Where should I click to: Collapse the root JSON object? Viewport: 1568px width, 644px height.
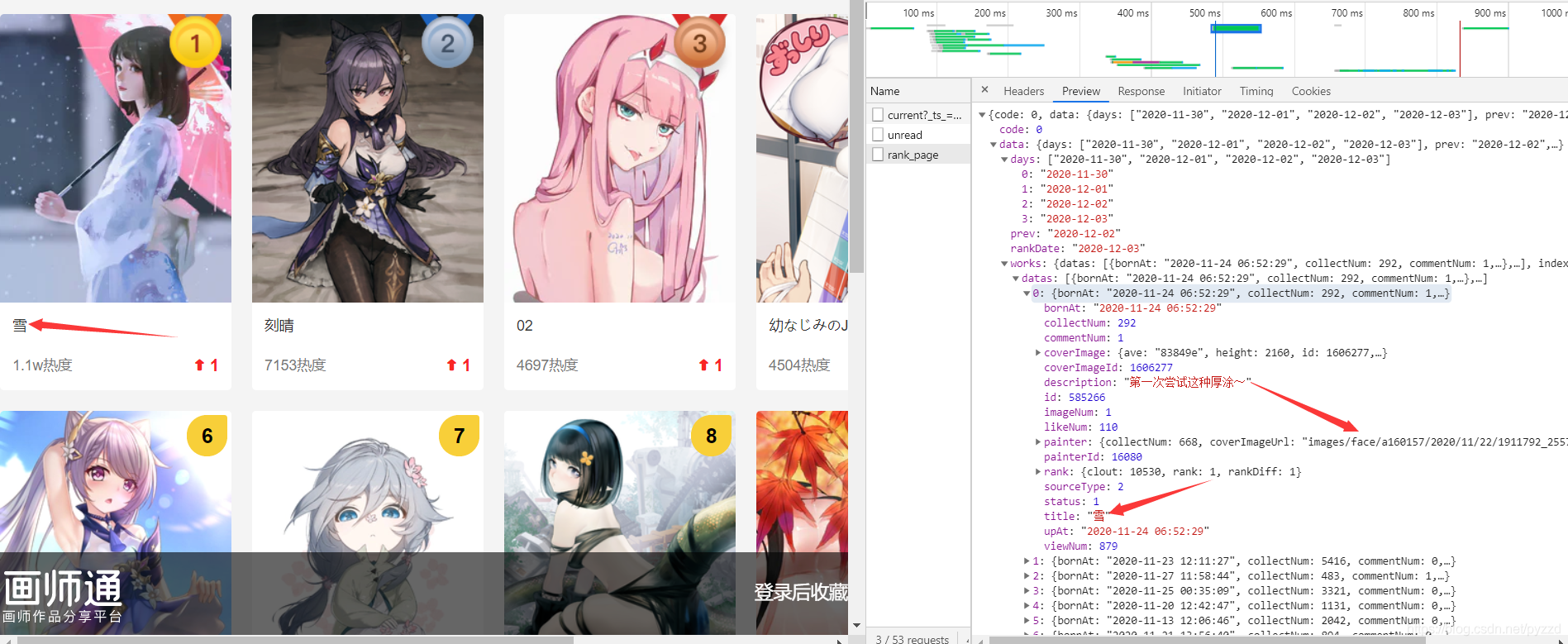point(982,115)
